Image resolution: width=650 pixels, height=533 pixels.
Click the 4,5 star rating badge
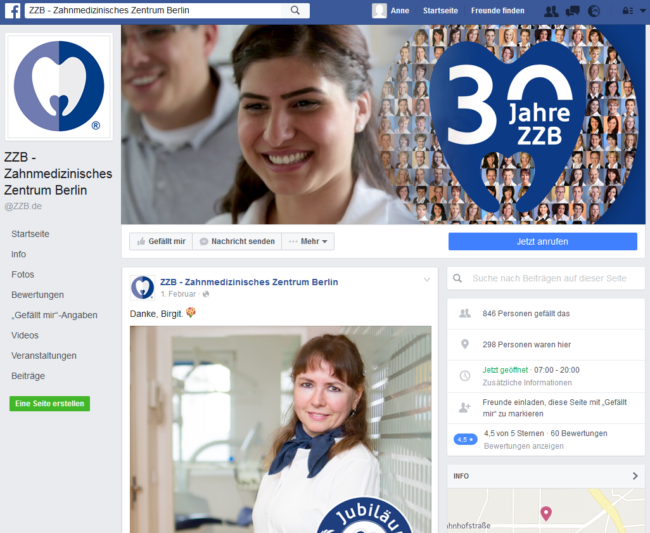click(x=465, y=439)
